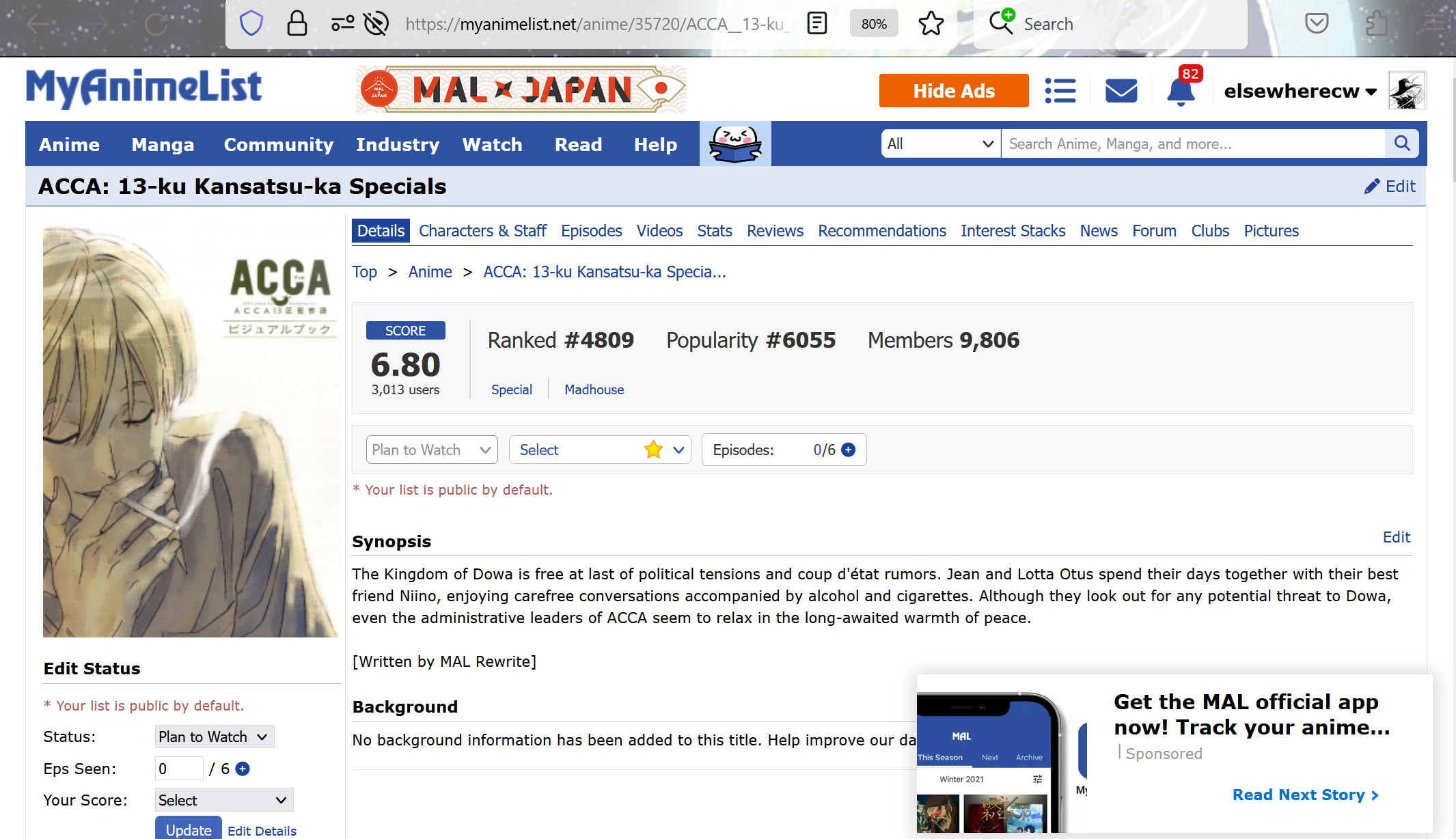1456x839 pixels.
Task: Open the site permissions icon in address bar
Action: [x=342, y=24]
